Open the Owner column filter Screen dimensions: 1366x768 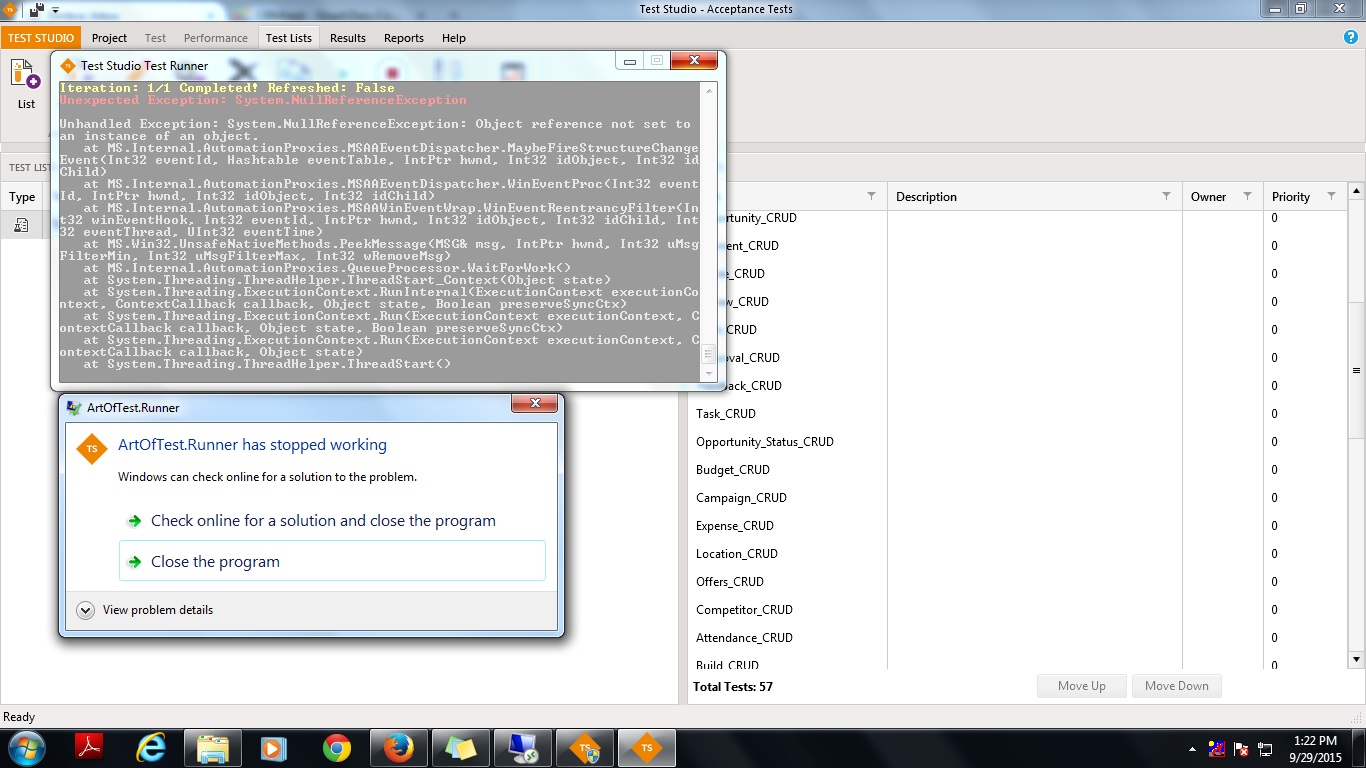[1247, 196]
